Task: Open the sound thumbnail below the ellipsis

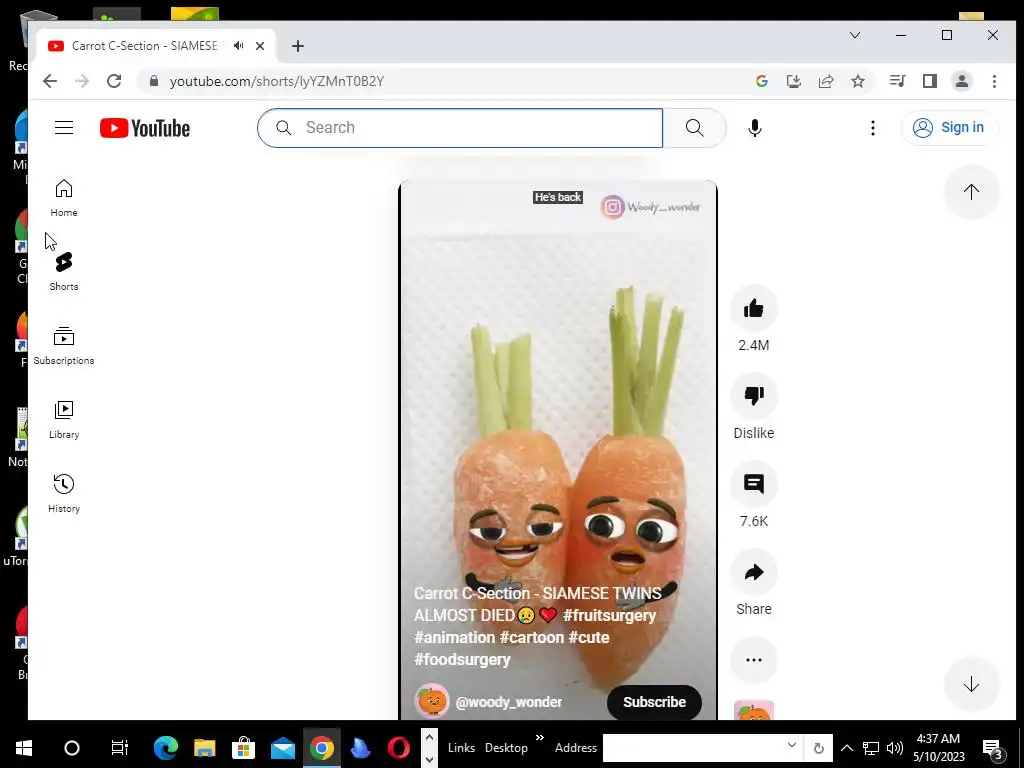Action: [754, 711]
